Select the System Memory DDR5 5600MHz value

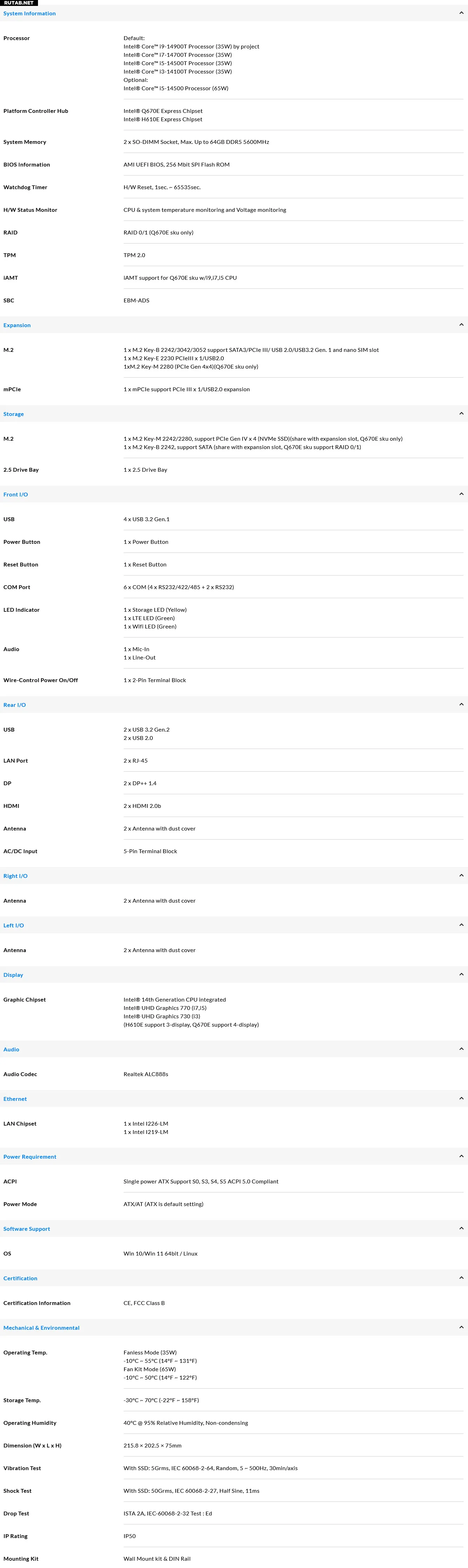(x=196, y=142)
